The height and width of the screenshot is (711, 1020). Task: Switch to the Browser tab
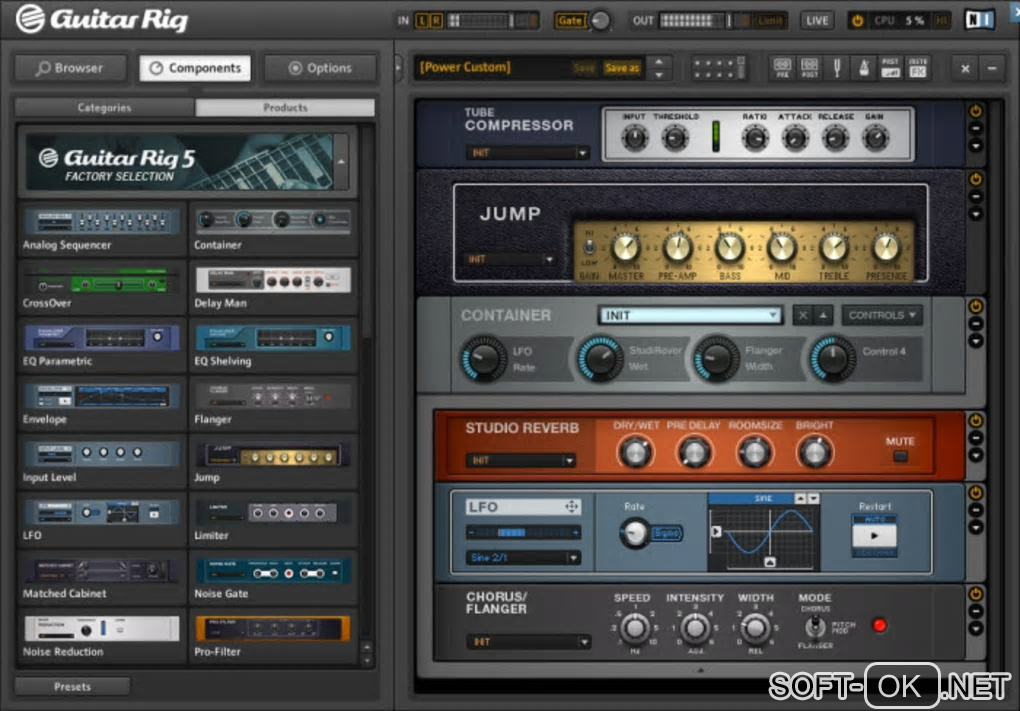click(x=70, y=68)
